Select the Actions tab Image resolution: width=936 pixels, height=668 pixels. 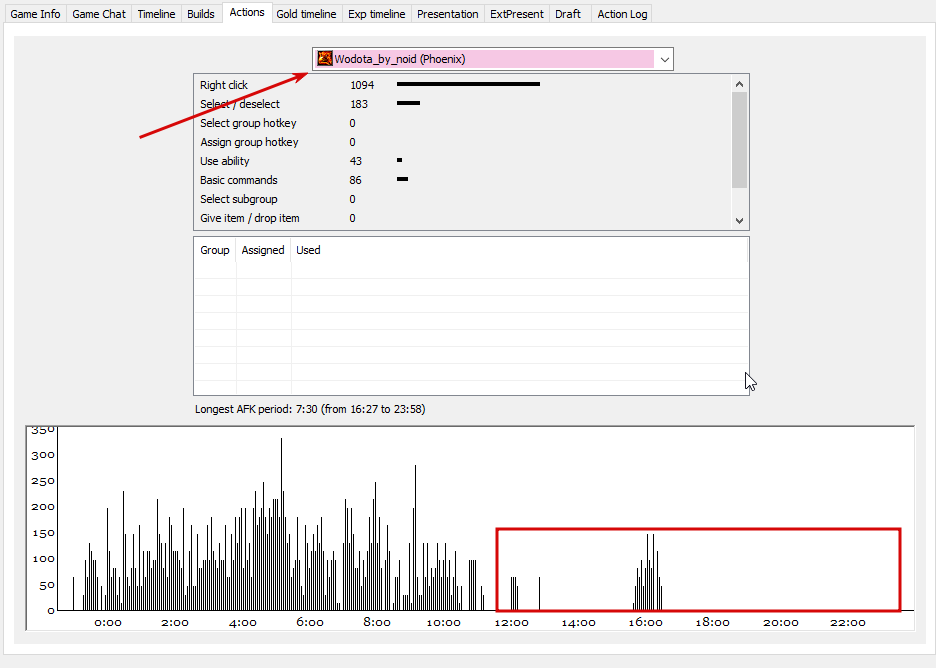(247, 12)
